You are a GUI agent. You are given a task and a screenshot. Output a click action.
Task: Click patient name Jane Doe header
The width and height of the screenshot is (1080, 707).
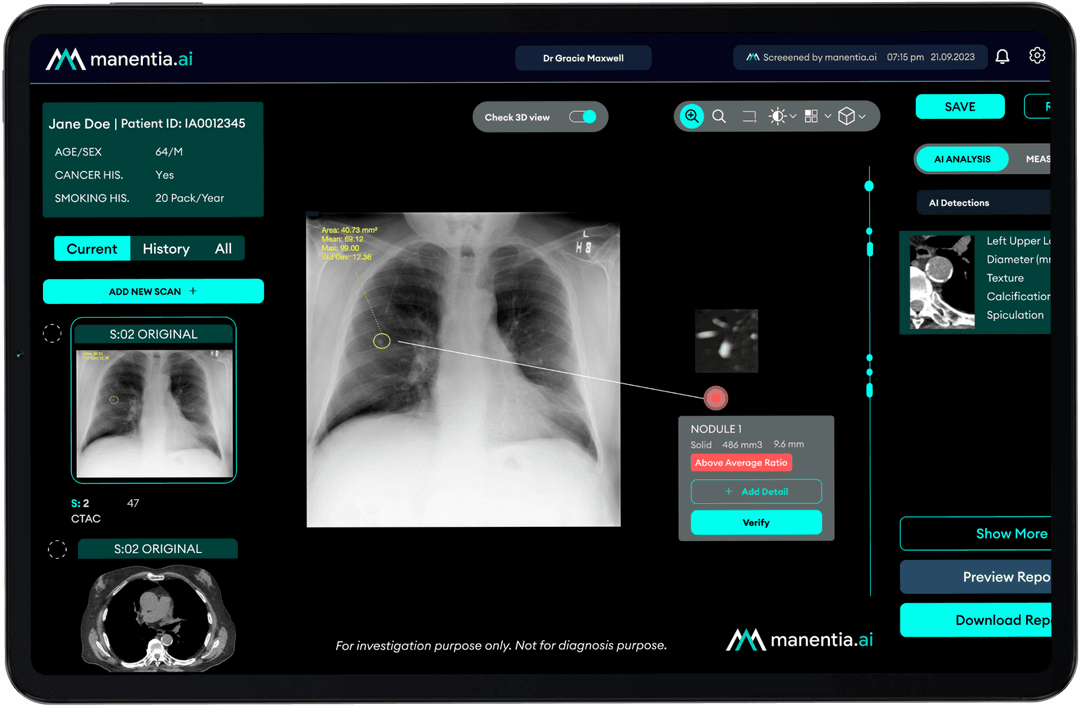point(79,124)
